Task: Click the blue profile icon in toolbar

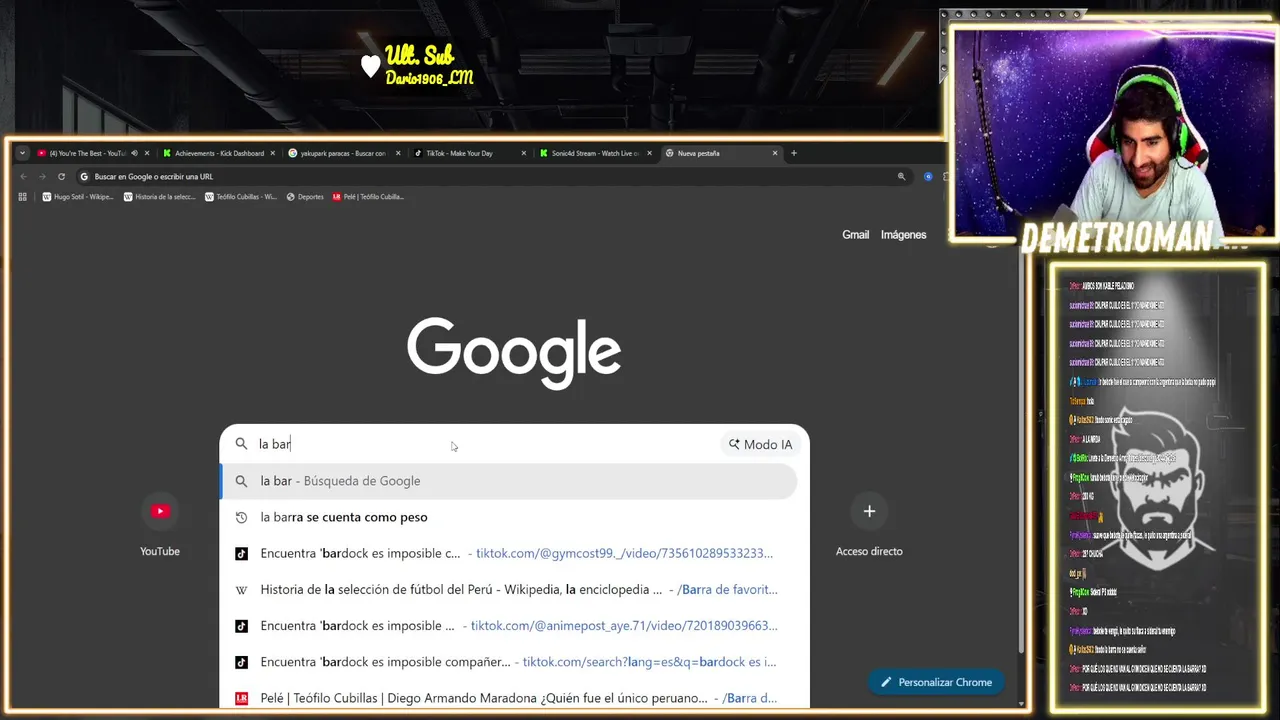Action: click(928, 176)
